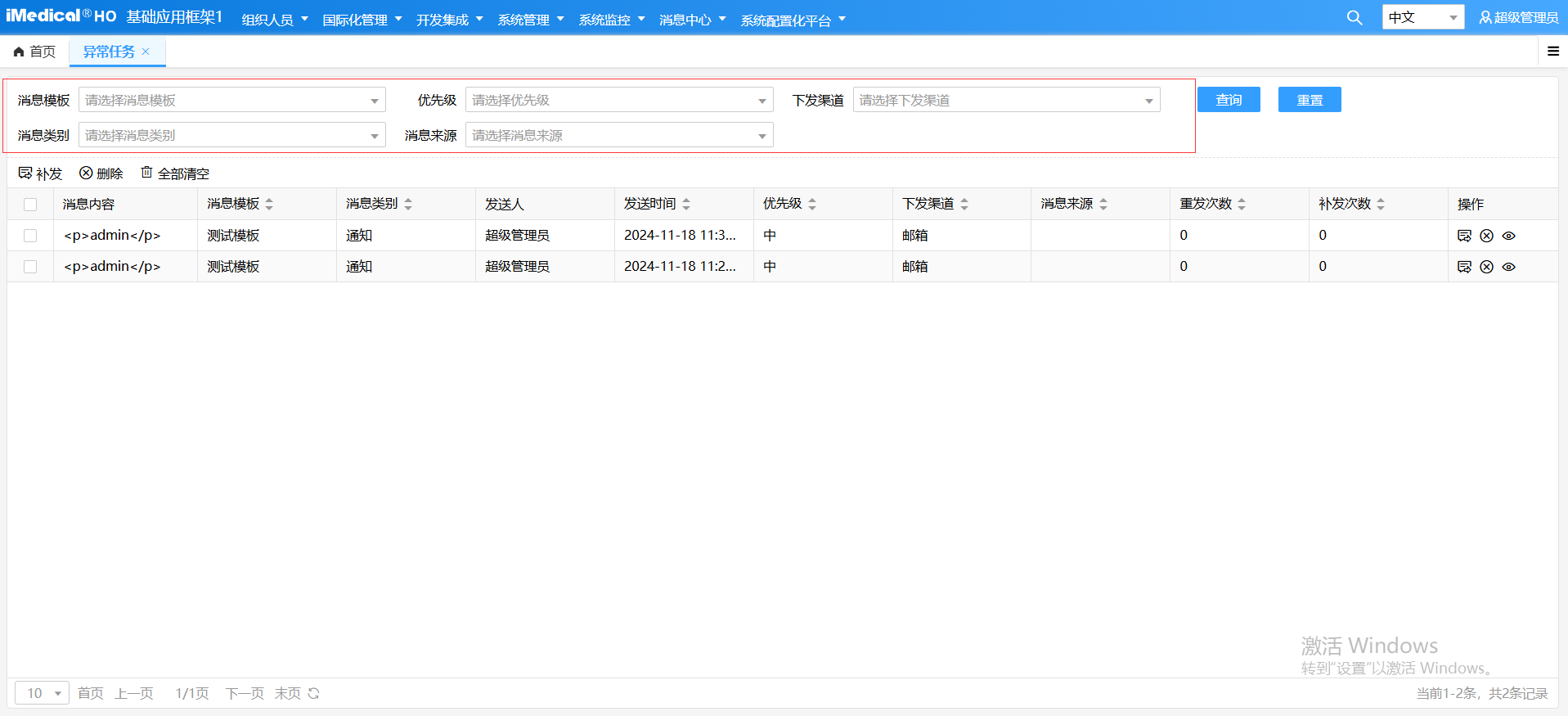Click the pagination refresh icon
The image size is (1568, 716).
click(x=314, y=693)
